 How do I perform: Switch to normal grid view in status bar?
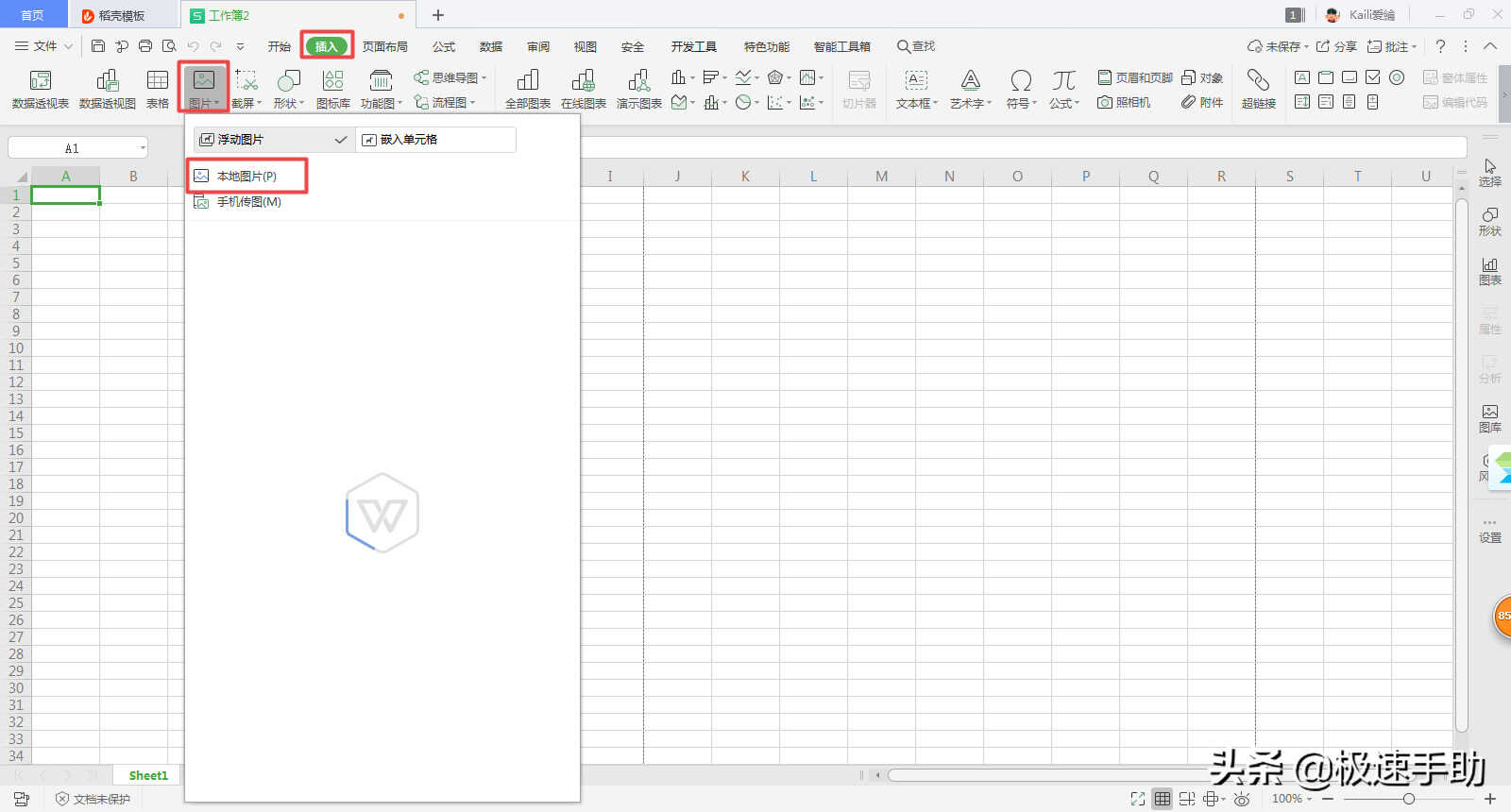tap(1163, 799)
